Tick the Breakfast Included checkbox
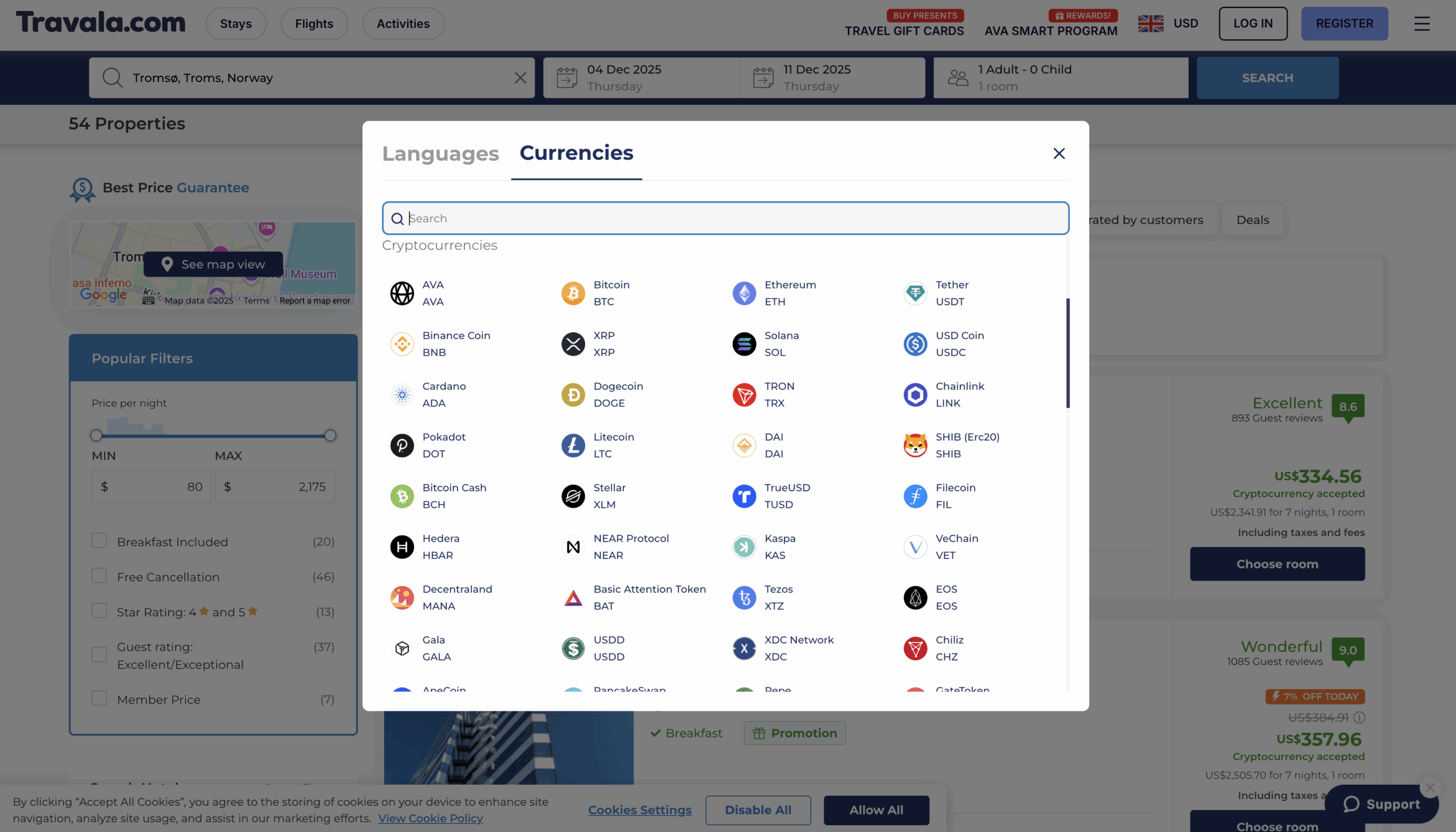Viewport: 1456px width, 832px height. [100, 541]
